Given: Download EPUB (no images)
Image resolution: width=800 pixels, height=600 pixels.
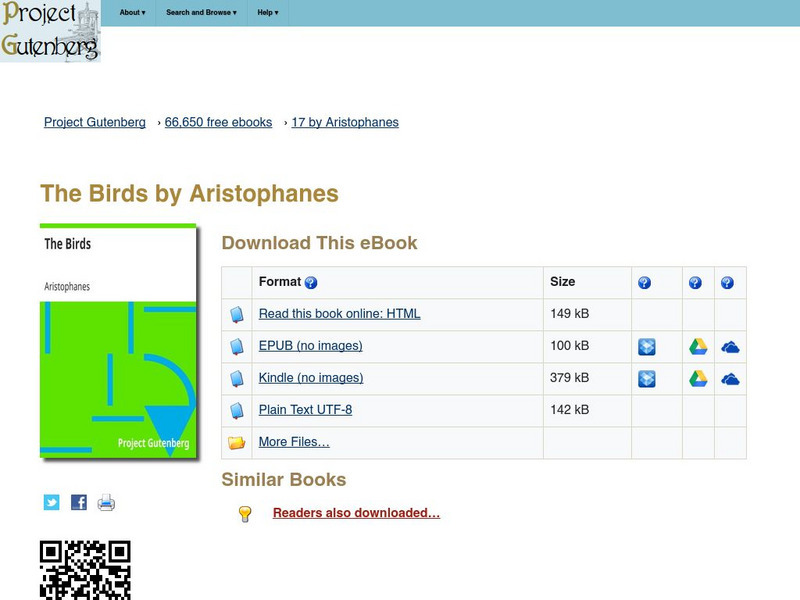Looking at the screenshot, I should [311, 346].
